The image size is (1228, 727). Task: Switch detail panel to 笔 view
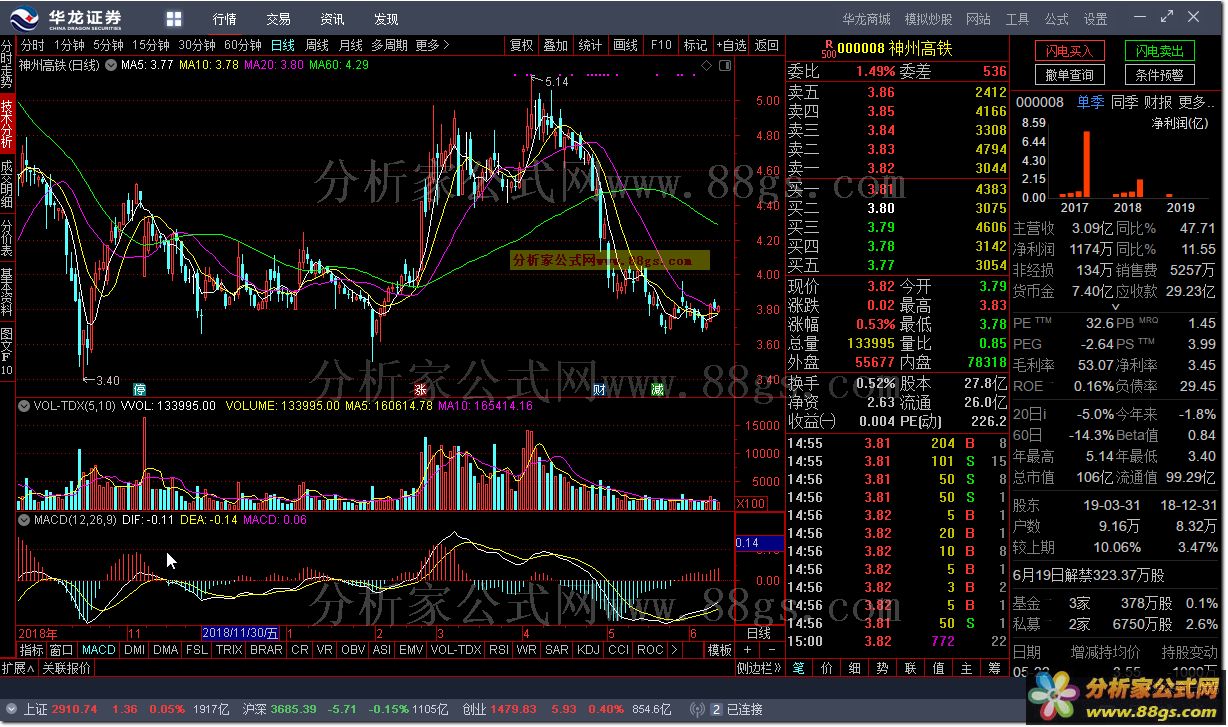[798, 668]
